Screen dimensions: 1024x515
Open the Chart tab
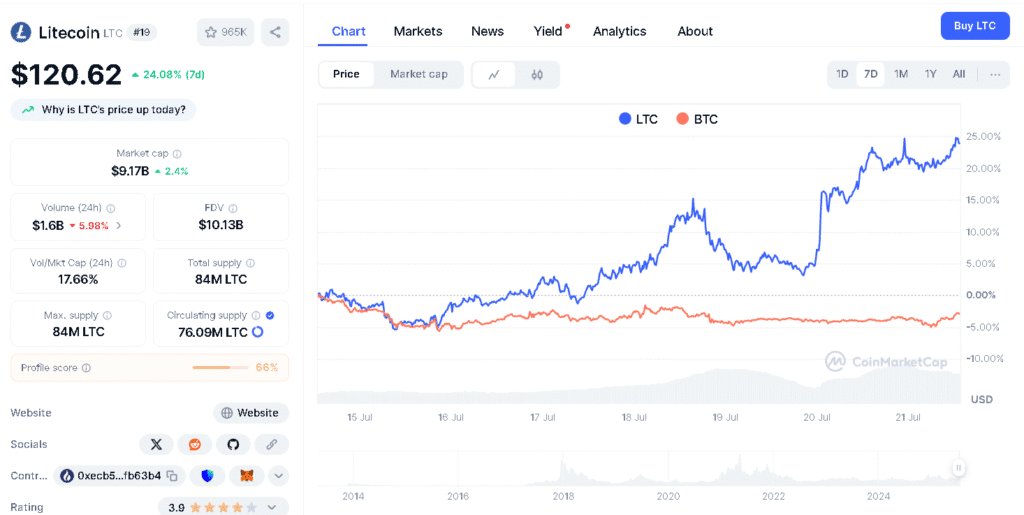(x=348, y=31)
